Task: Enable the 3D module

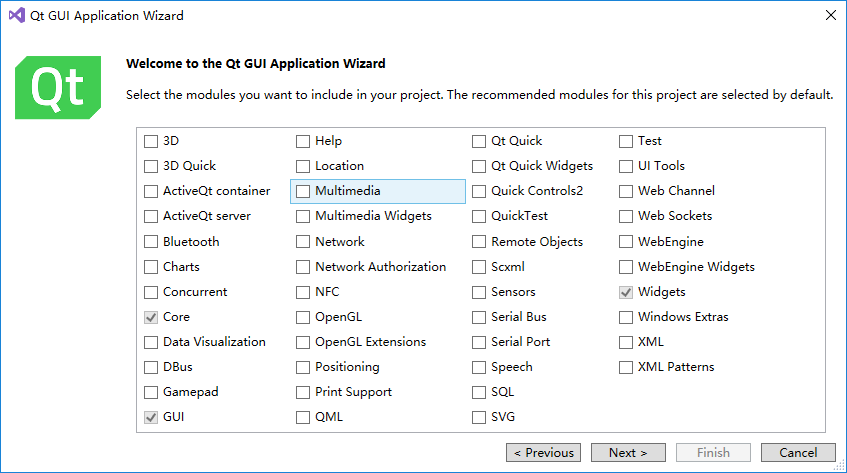Action: 151,141
